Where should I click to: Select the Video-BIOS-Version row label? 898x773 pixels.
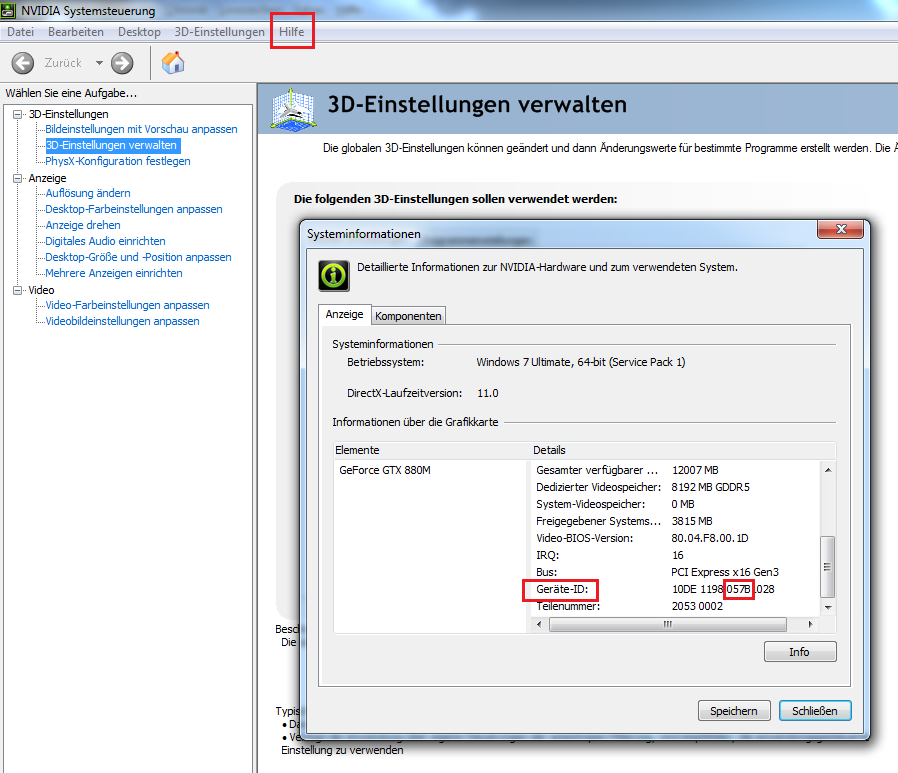click(x=585, y=538)
